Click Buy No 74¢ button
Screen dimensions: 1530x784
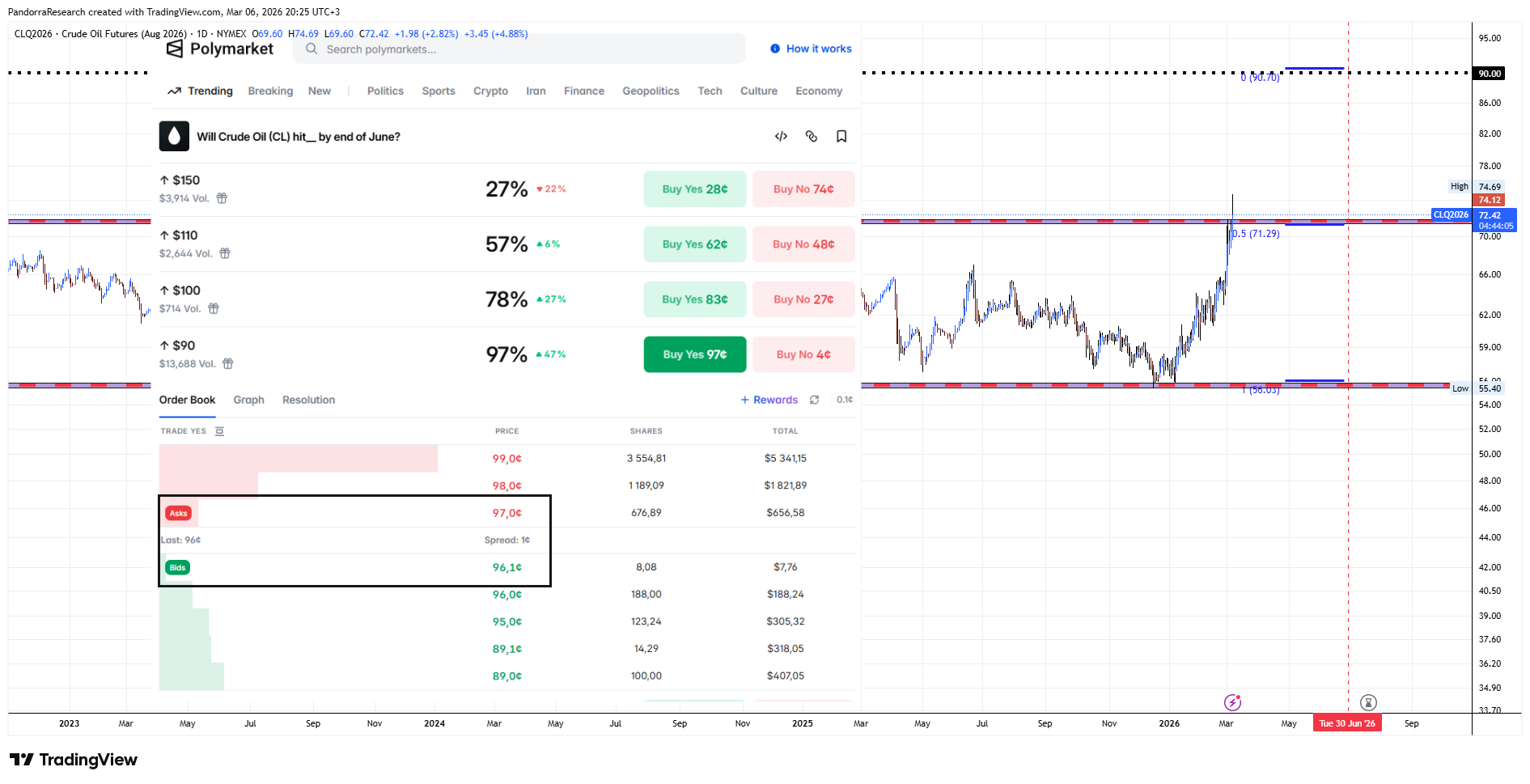(803, 189)
